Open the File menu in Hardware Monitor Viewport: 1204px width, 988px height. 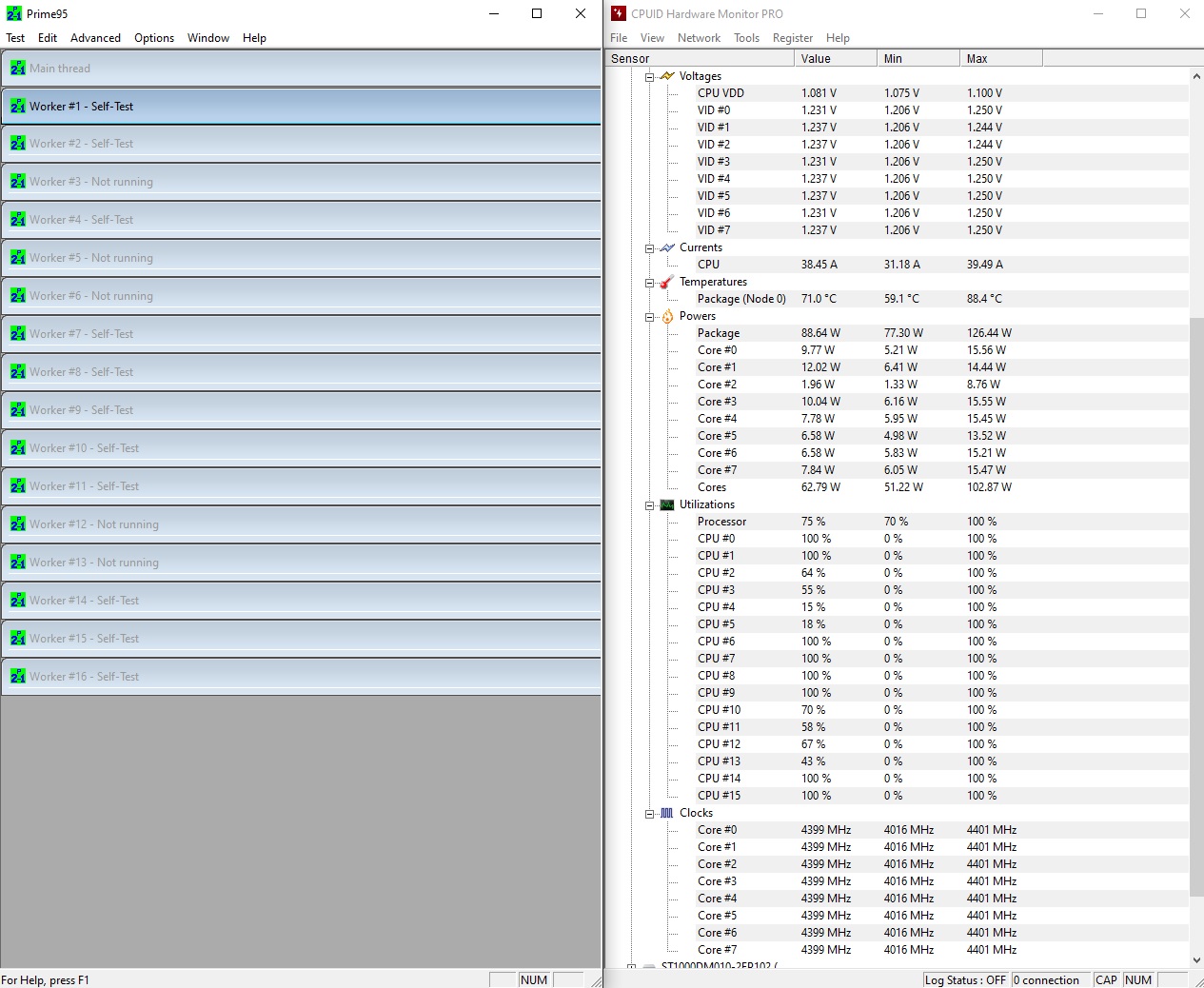click(x=619, y=38)
